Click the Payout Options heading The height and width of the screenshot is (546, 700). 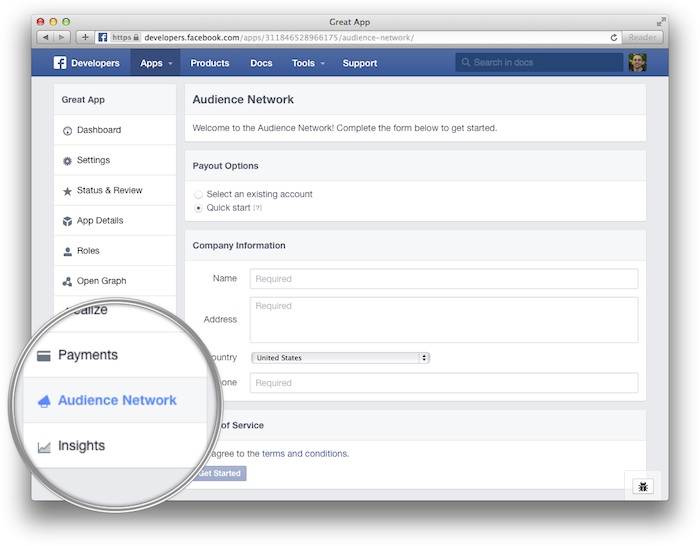coord(225,166)
